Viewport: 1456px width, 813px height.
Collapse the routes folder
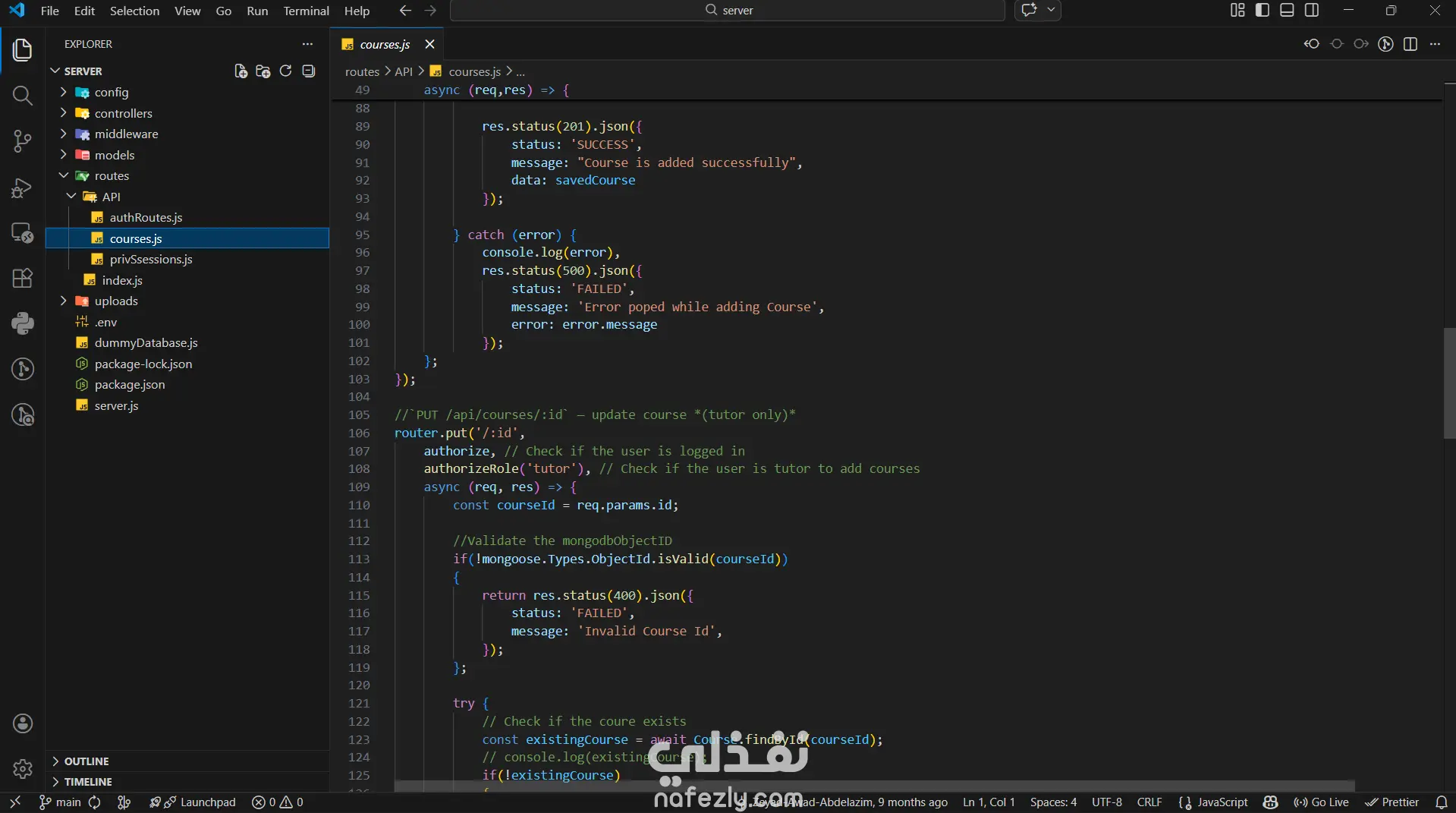click(x=64, y=175)
